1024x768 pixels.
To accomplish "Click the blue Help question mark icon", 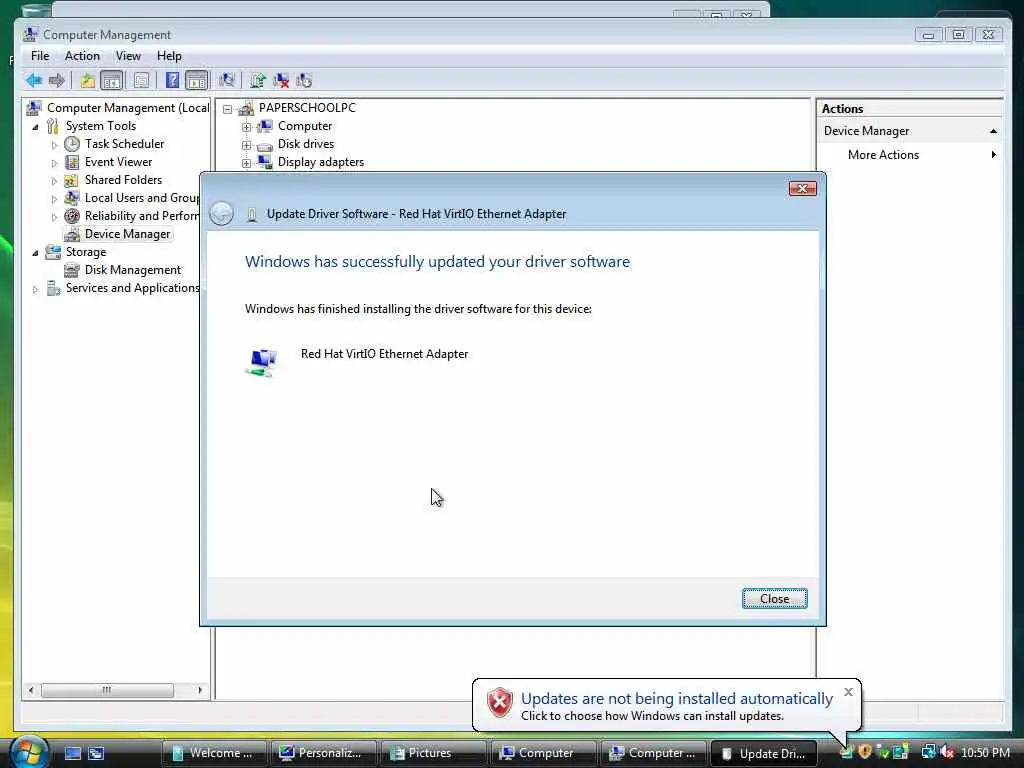I will pos(172,80).
